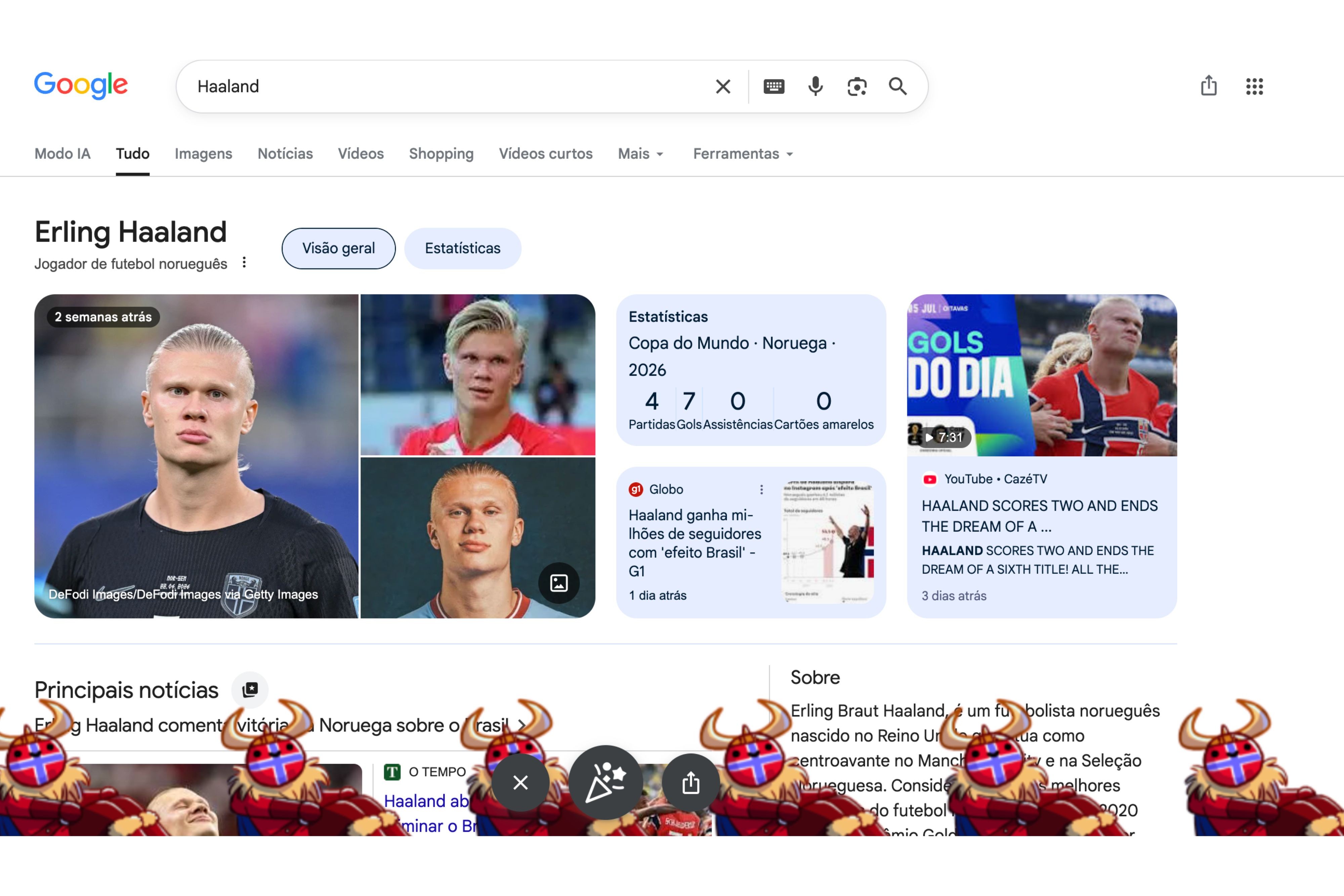Viewport: 1344px width, 896px height.
Task: Share the page with the top-right share icon
Action: [x=1209, y=86]
